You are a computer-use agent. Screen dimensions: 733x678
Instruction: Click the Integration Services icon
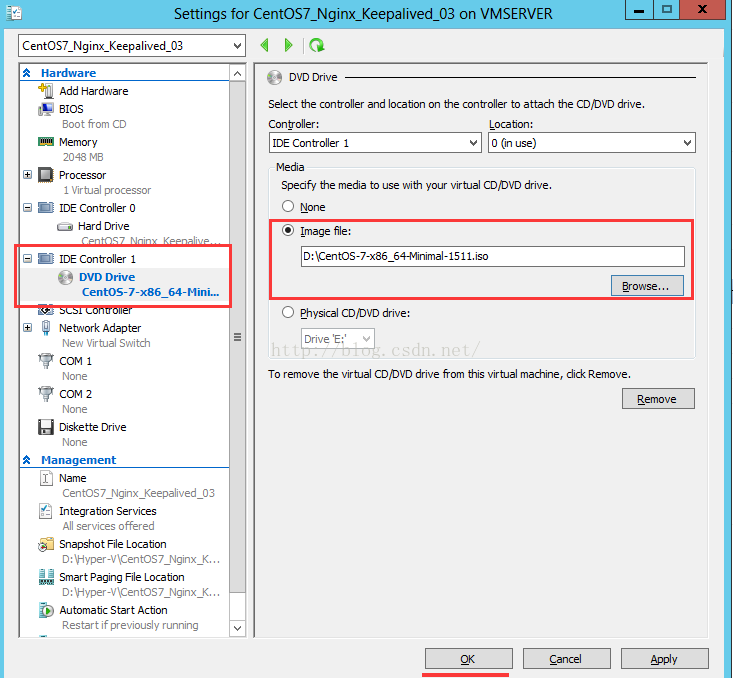click(x=45, y=511)
